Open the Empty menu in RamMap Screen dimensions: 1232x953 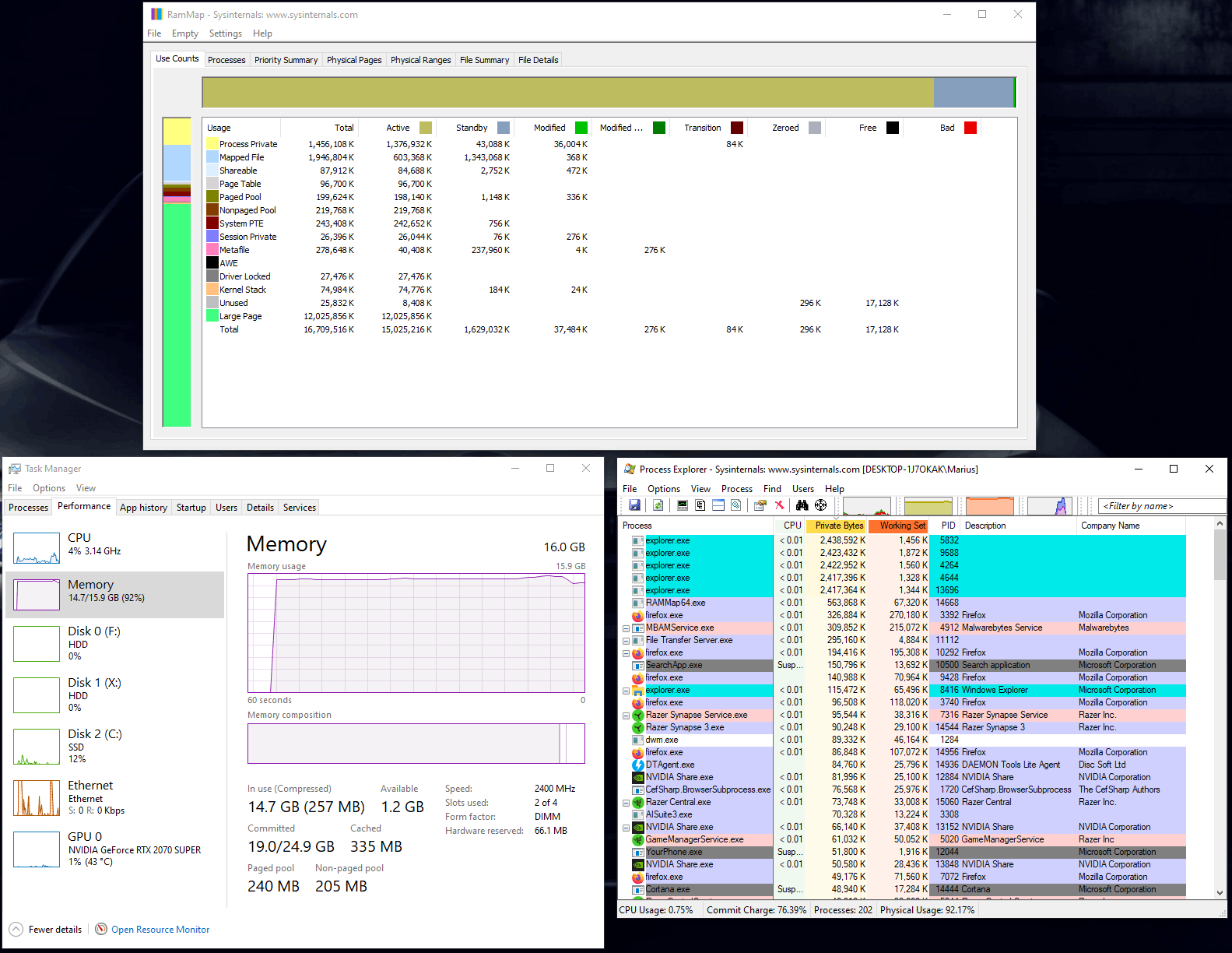[184, 33]
